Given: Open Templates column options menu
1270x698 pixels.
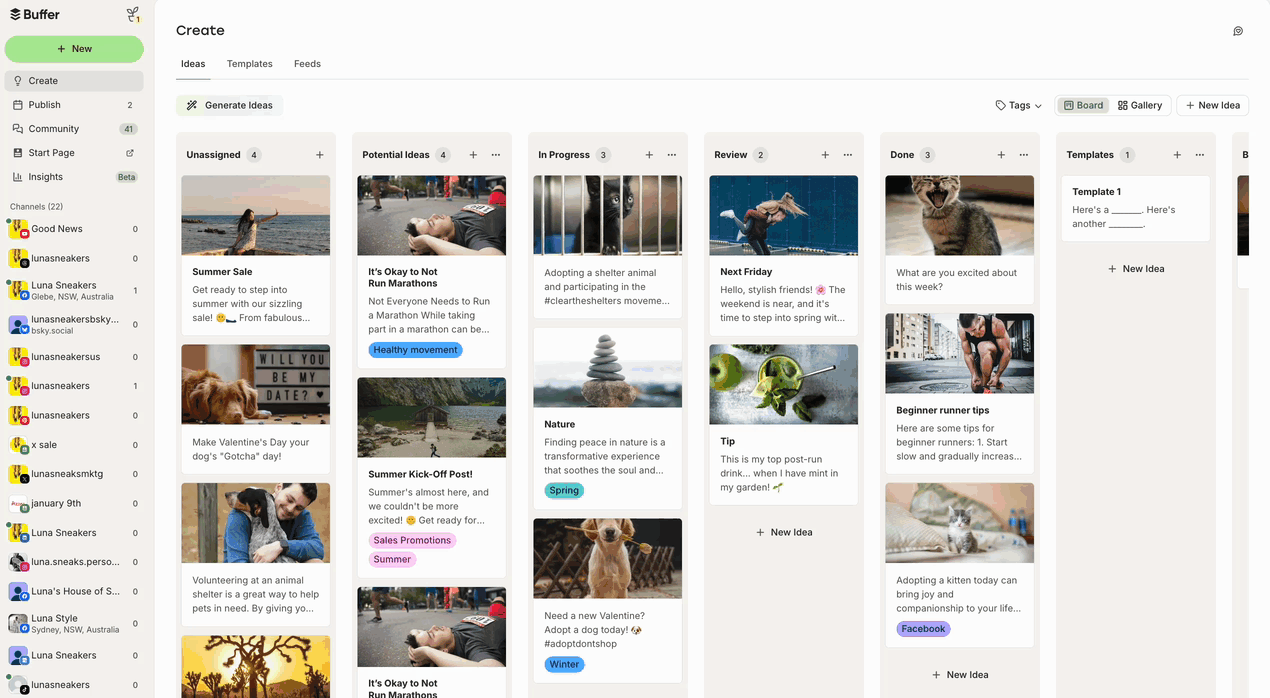Looking at the screenshot, I should coord(1200,155).
